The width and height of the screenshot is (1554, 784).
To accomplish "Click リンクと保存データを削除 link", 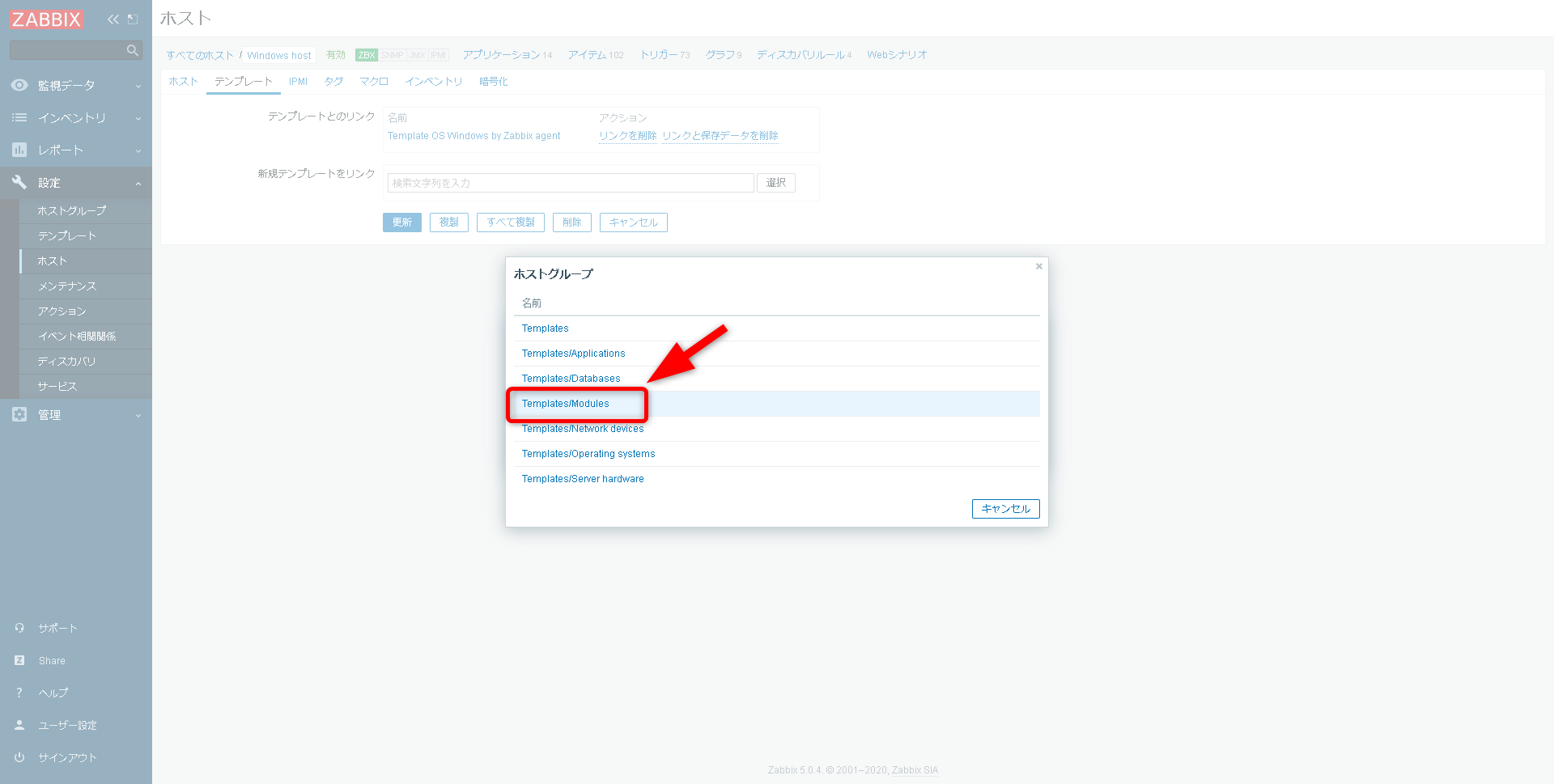I will click(720, 136).
